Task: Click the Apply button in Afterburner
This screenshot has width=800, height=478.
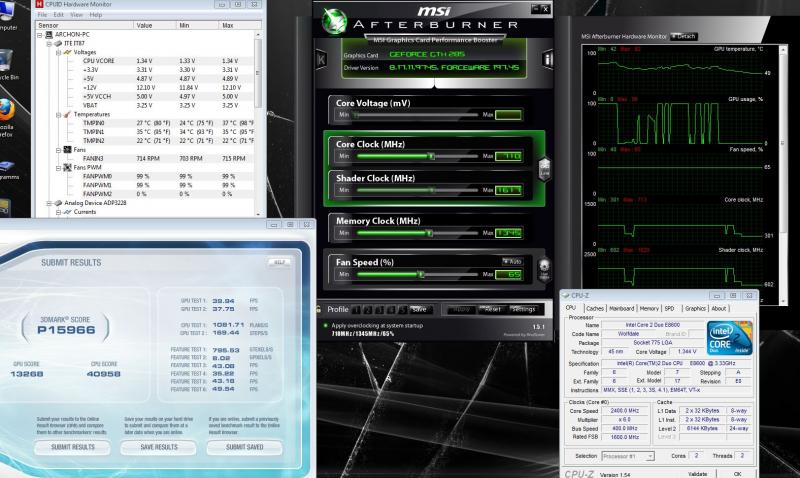Action: [461, 309]
